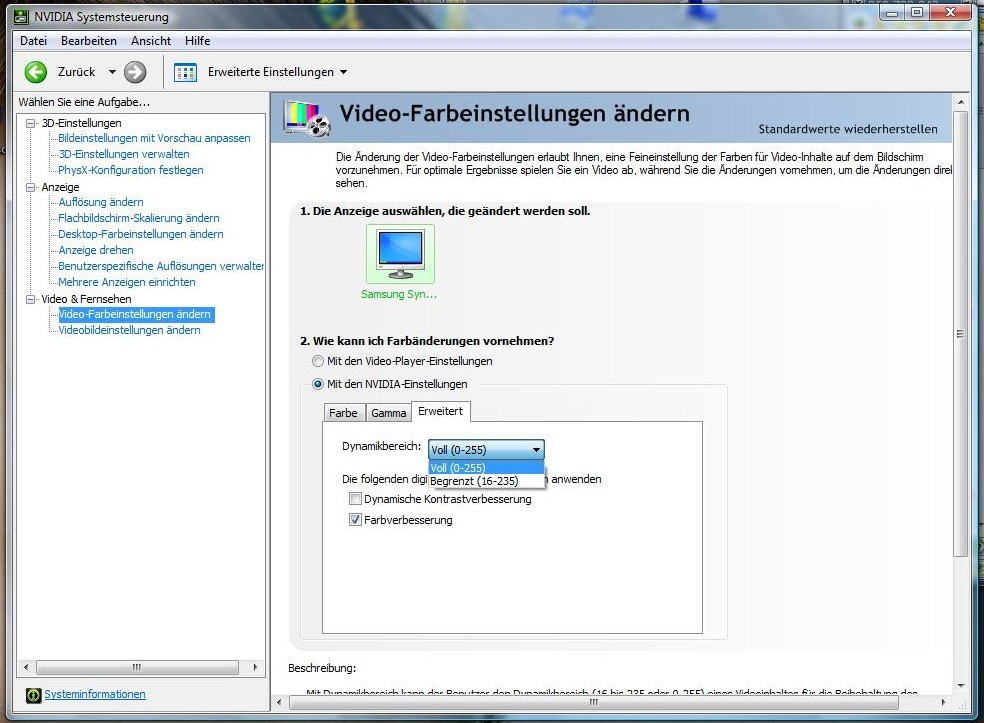Switch to the Erweitert tab
Image resolution: width=984 pixels, height=723 pixels.
[441, 411]
